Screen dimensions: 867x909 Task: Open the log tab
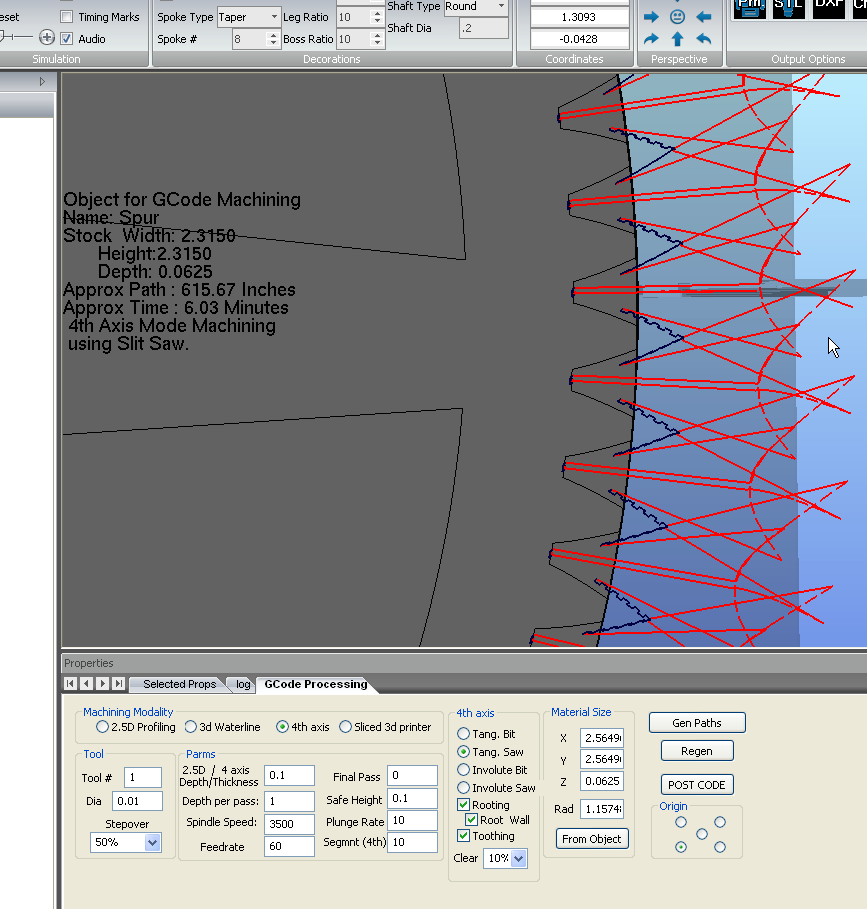click(243, 684)
